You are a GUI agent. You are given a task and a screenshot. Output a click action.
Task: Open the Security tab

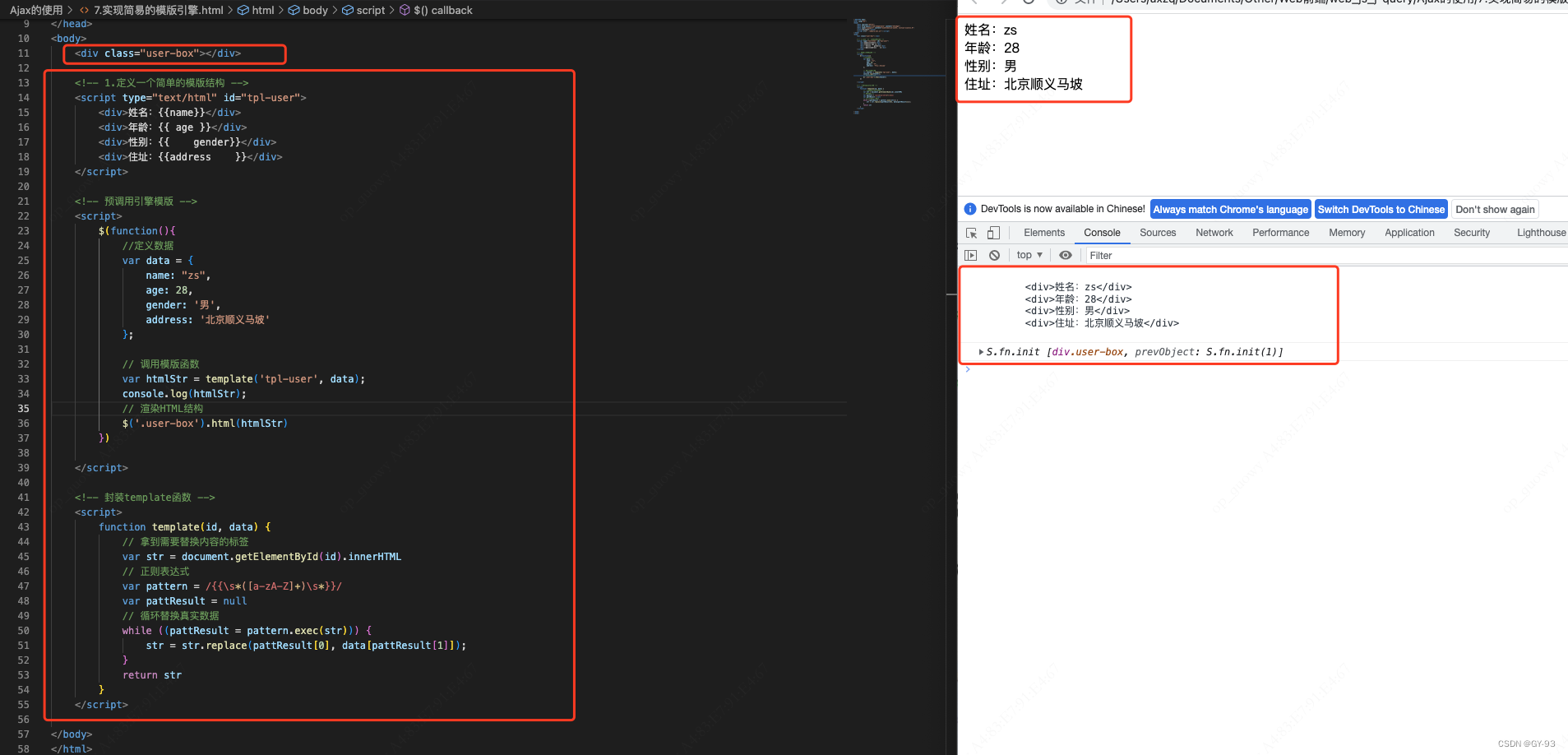coord(1472,233)
